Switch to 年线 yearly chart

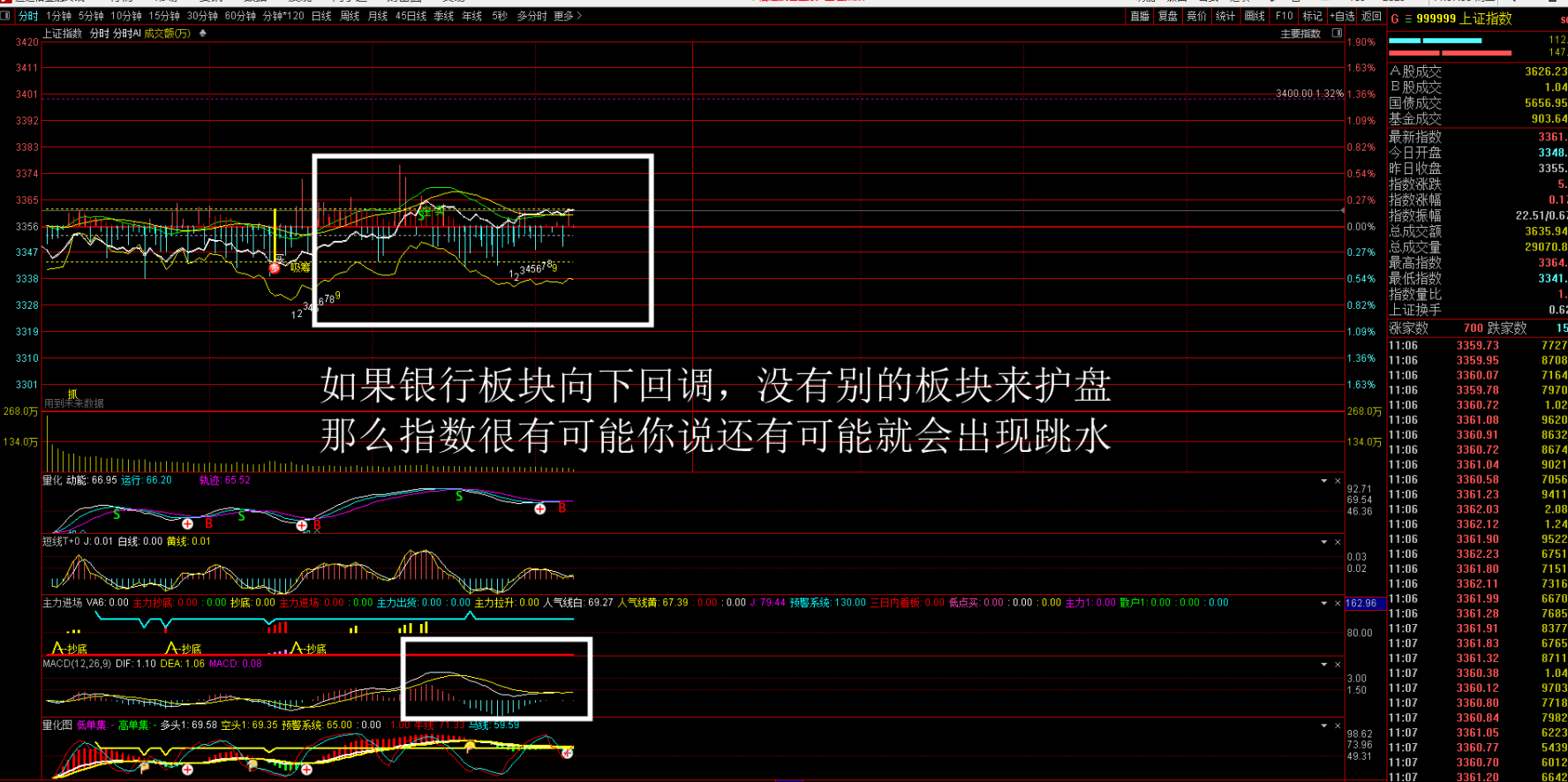[x=472, y=16]
